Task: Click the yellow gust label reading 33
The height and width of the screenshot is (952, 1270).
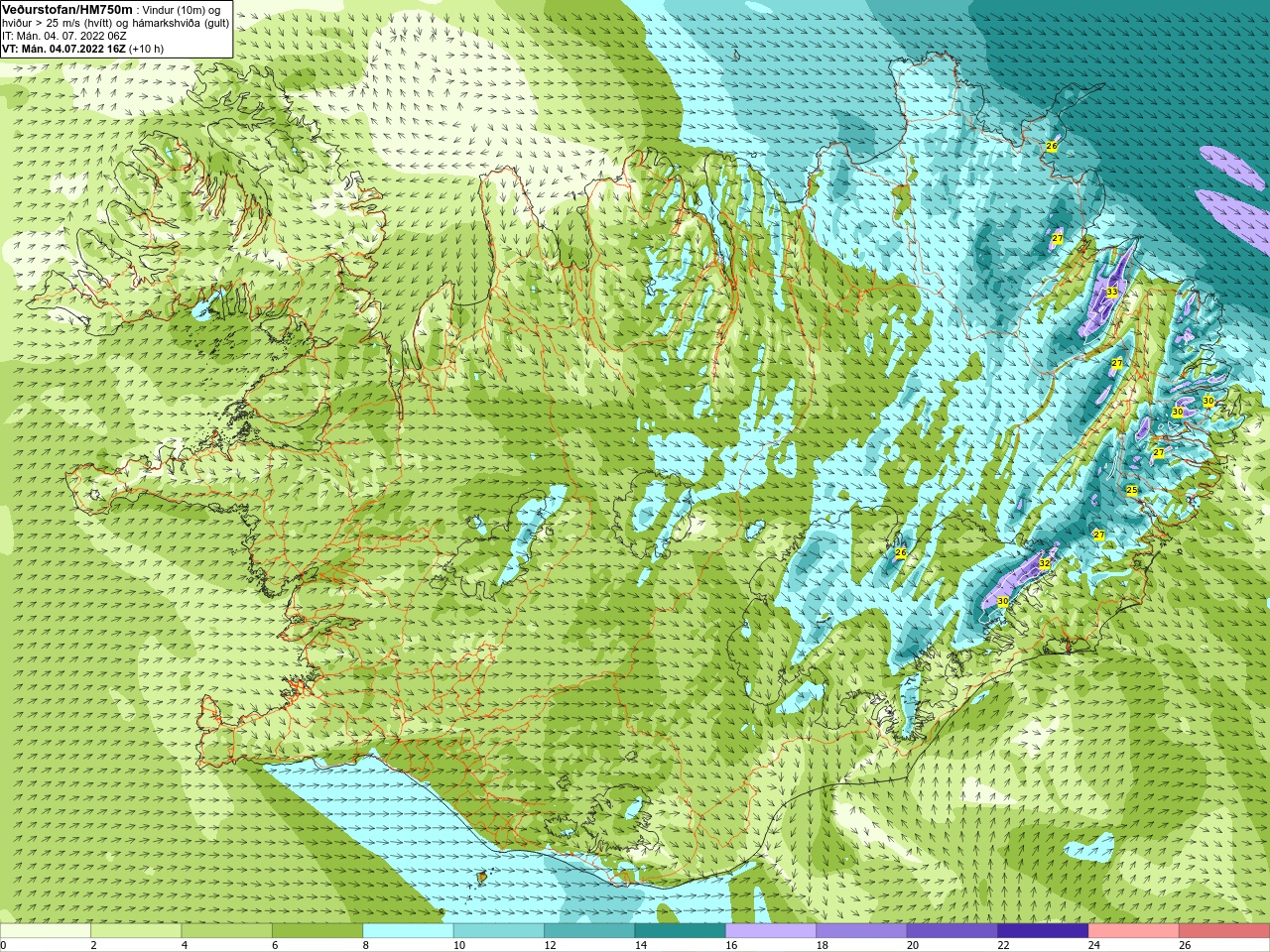Action: point(1112,292)
